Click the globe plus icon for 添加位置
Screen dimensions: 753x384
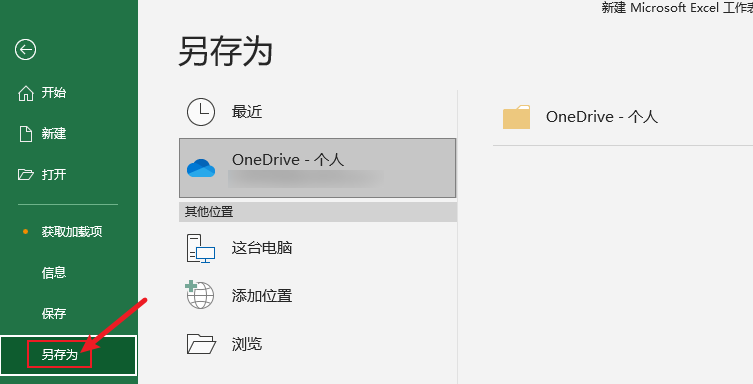(x=200, y=295)
